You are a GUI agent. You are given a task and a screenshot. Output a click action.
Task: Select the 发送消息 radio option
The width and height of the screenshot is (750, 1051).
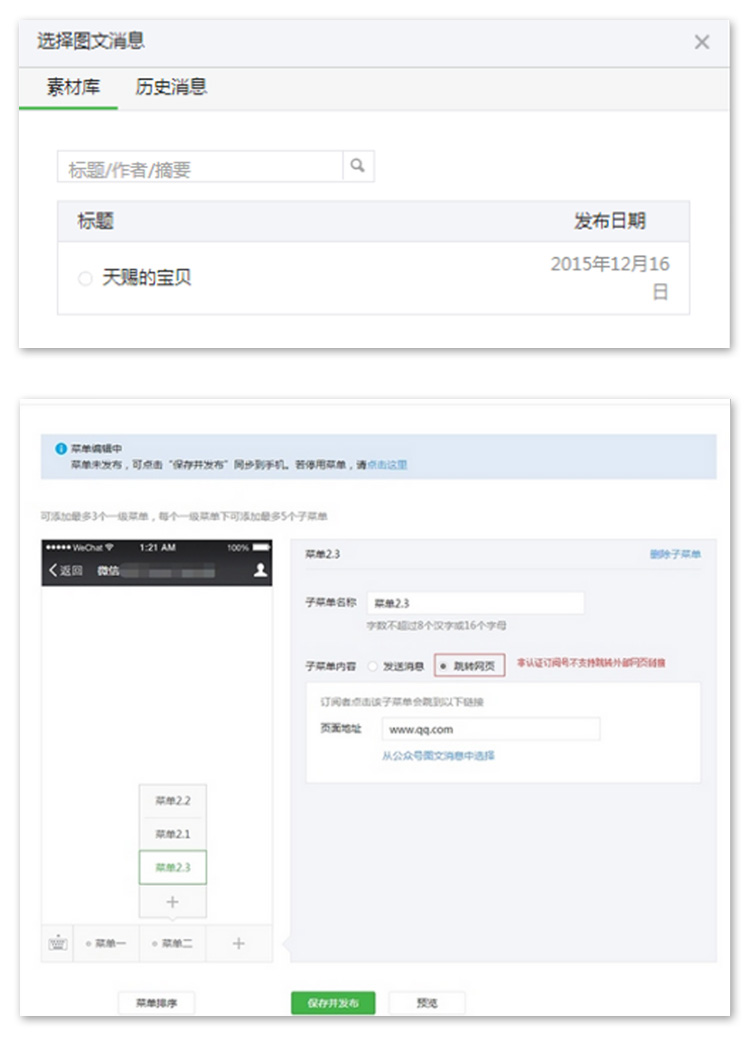[x=373, y=665]
